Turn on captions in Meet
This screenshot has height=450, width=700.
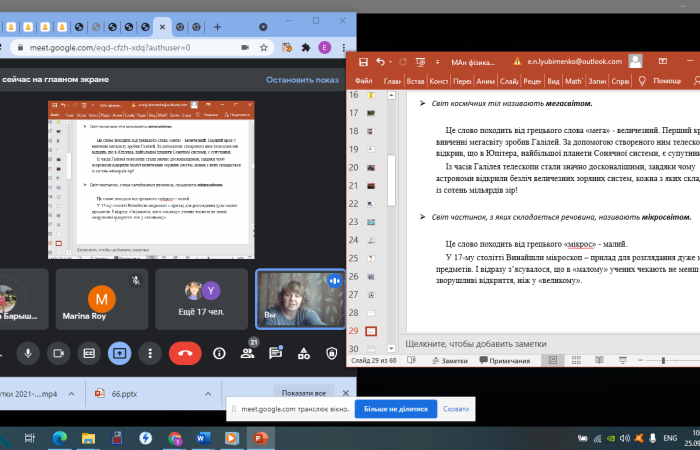coord(88,352)
